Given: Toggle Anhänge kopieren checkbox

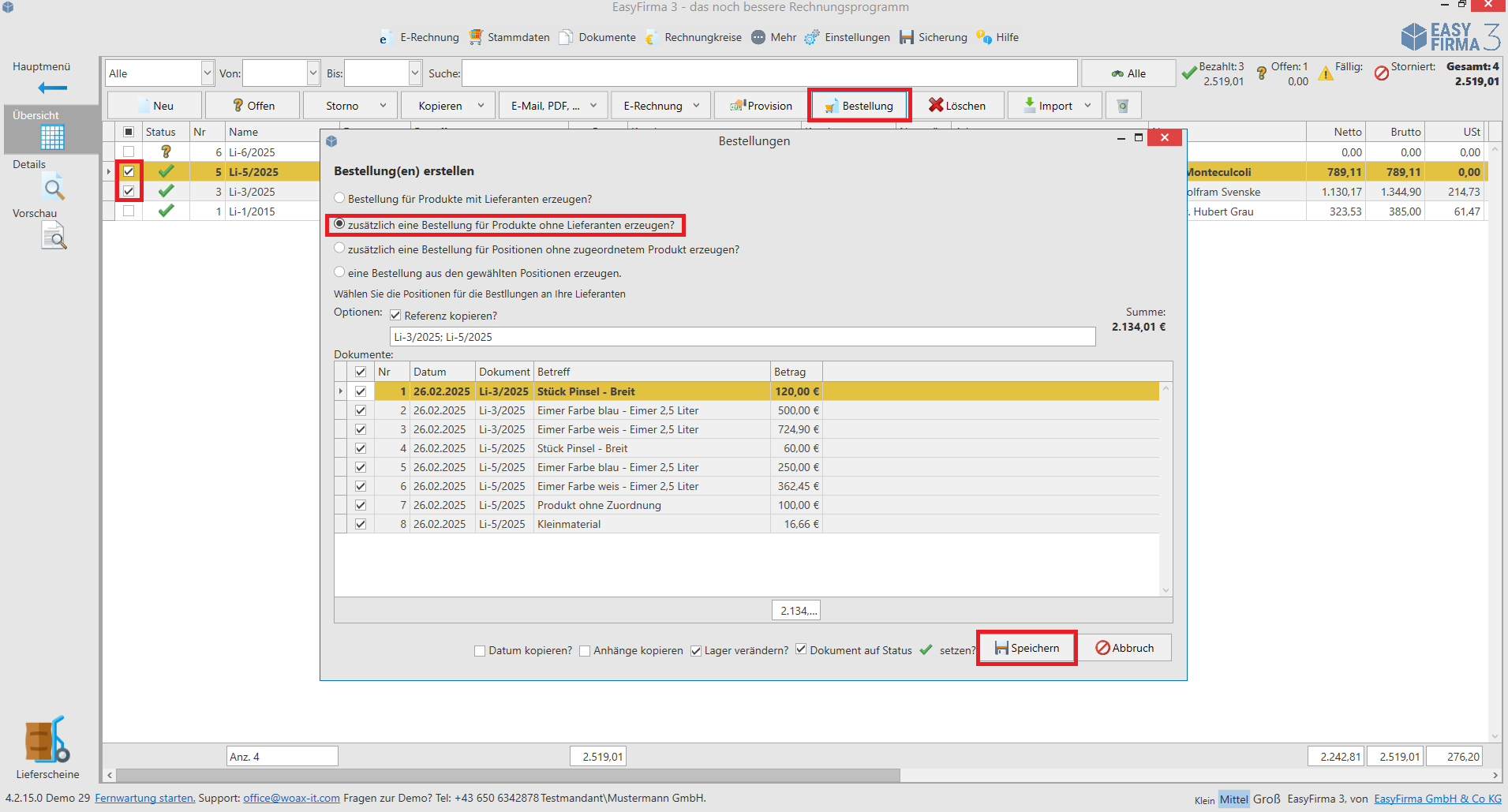Looking at the screenshot, I should coord(585,650).
